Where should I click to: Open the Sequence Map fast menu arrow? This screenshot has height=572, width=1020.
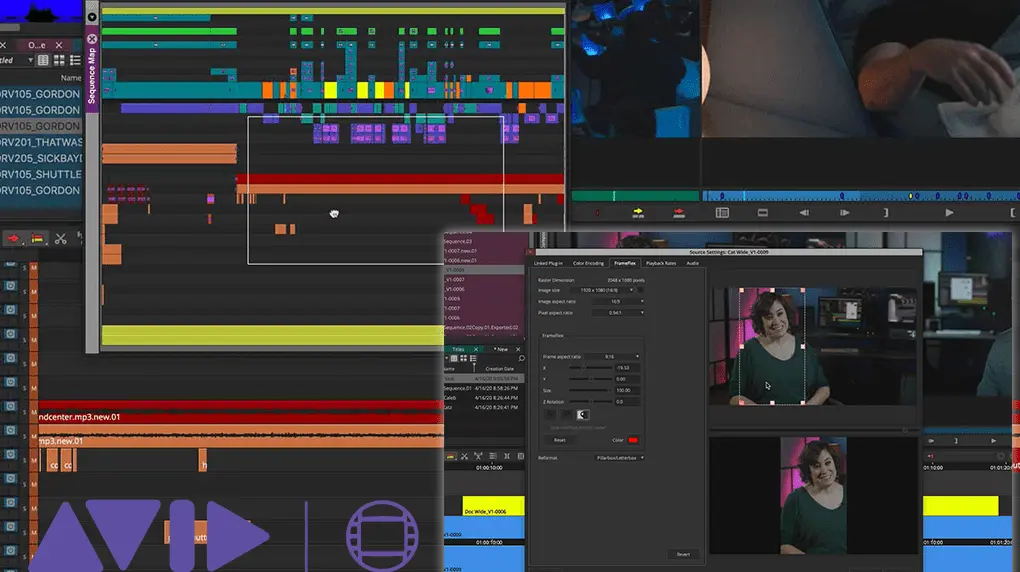pyautogui.click(x=92, y=17)
